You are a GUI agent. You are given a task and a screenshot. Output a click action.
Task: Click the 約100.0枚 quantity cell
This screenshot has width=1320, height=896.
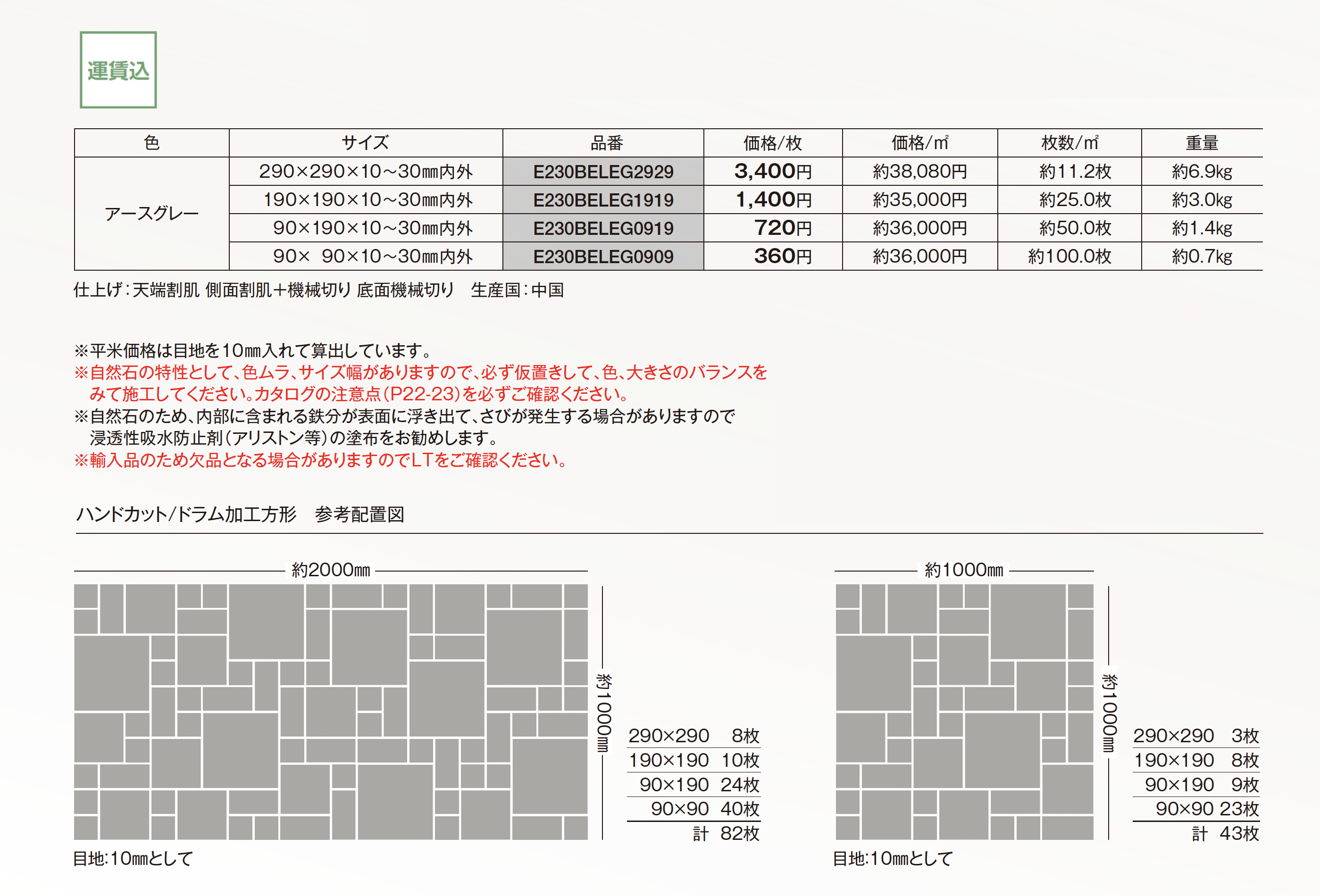click(1069, 257)
